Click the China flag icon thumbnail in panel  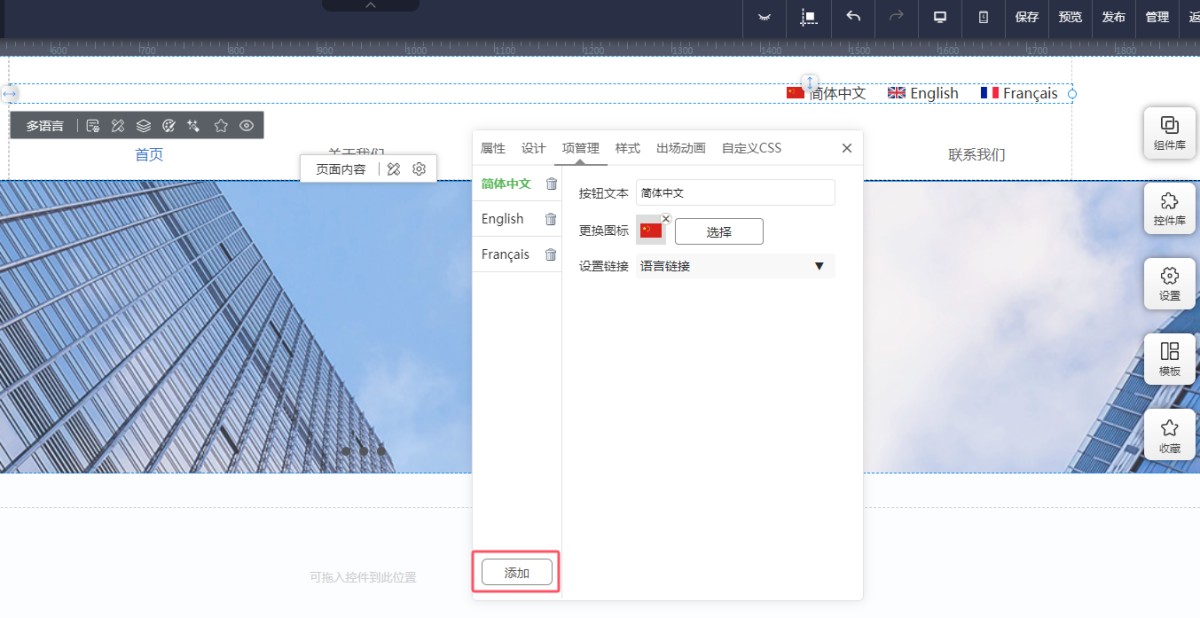click(x=651, y=230)
